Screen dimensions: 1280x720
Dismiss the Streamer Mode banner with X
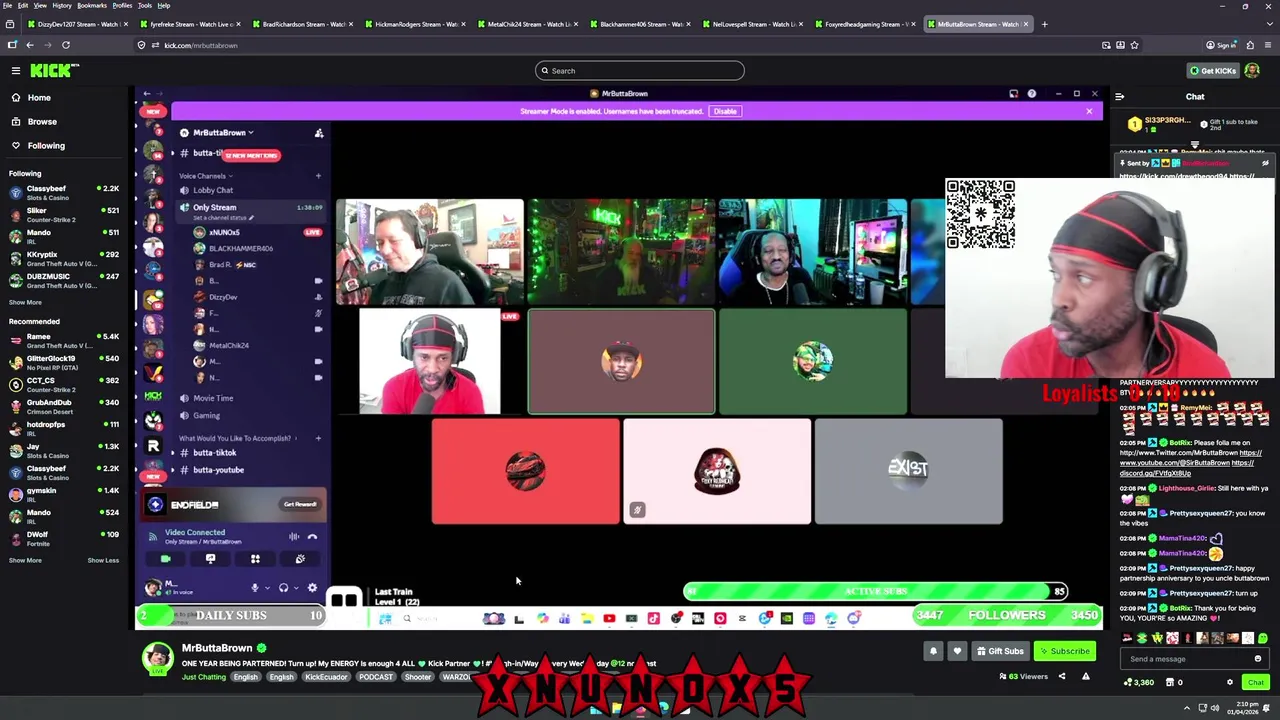click(x=1089, y=111)
